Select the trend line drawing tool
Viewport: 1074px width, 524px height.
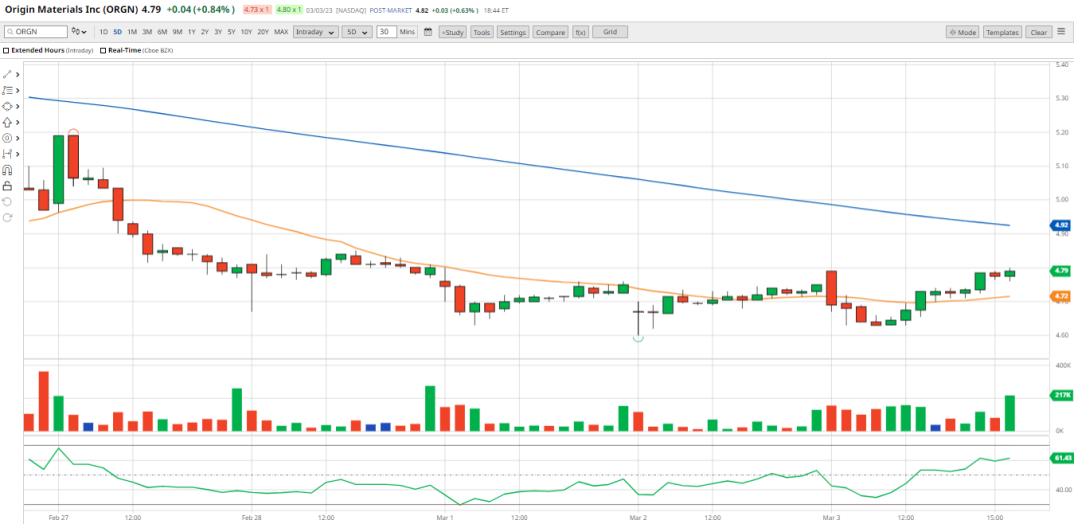click(8, 74)
